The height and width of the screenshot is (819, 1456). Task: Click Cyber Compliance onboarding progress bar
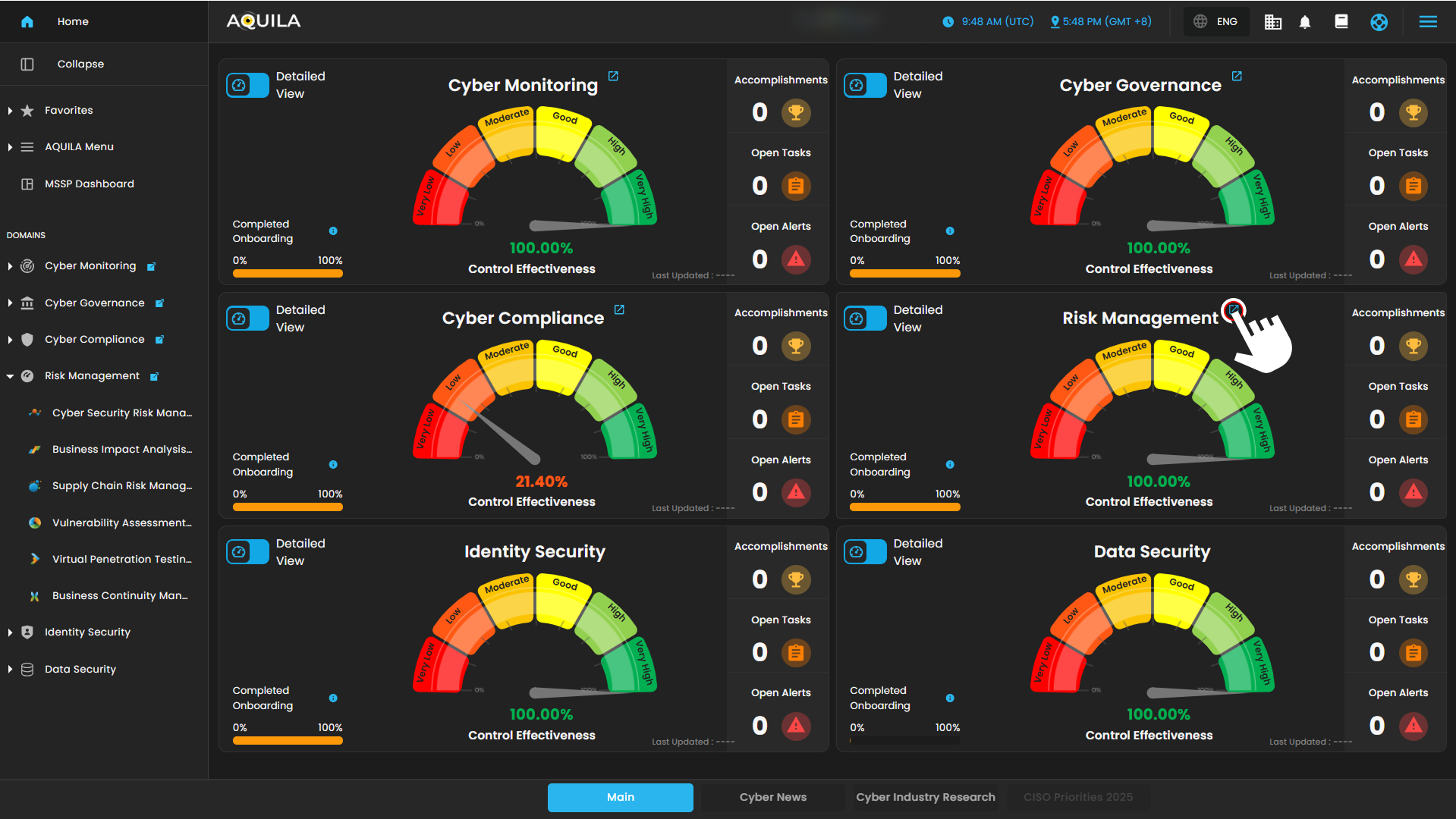coord(288,507)
